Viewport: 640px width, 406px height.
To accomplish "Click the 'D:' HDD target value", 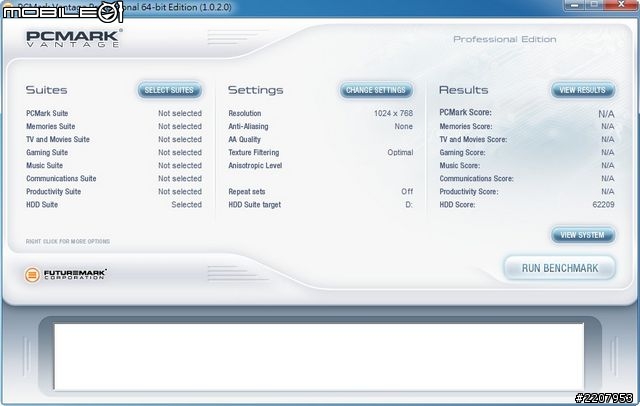I will point(409,205).
